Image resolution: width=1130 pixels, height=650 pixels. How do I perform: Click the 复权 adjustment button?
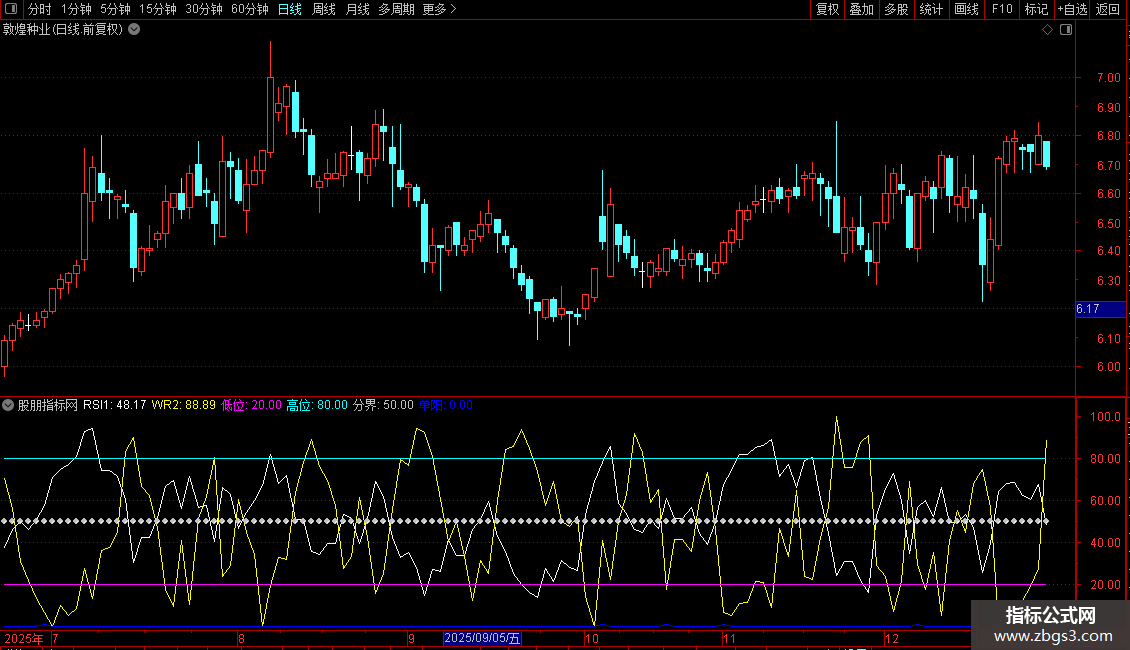pos(827,9)
